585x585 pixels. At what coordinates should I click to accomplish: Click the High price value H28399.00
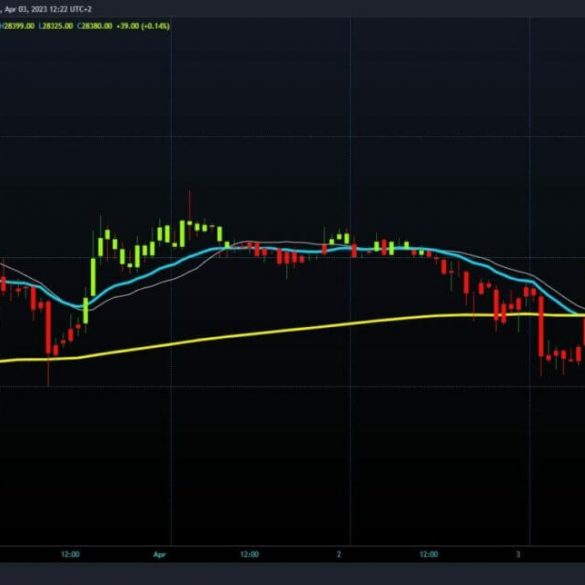click(17, 26)
